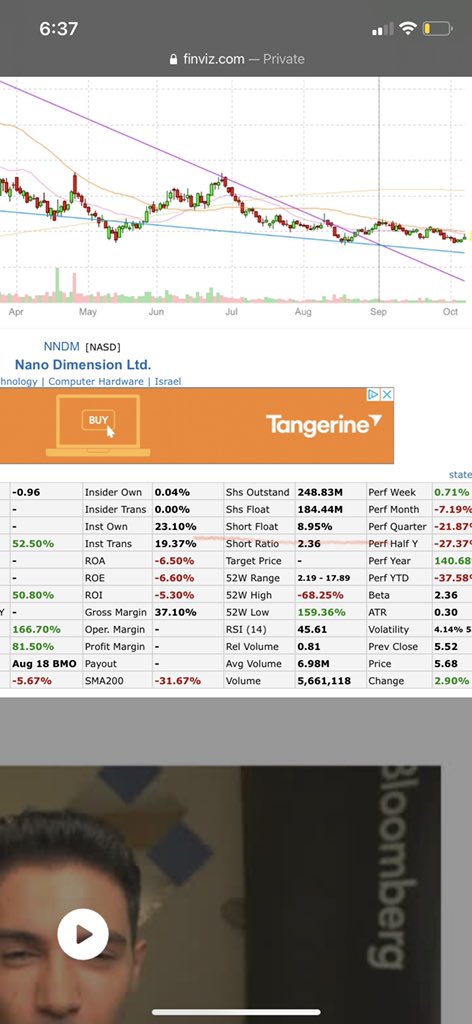
Task: Tap the BUY button in the Tangerine ad
Action: click(x=98, y=420)
